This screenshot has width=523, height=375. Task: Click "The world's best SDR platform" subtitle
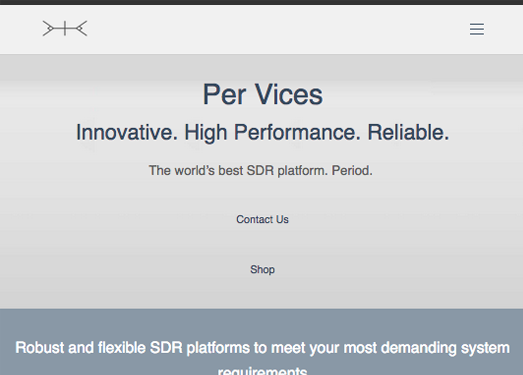coord(238,170)
